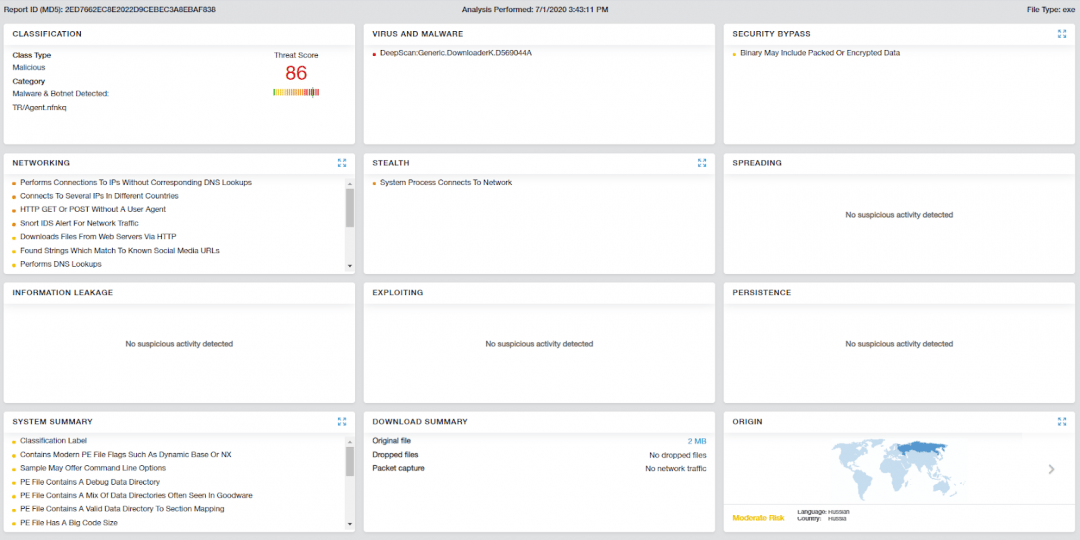The height and width of the screenshot is (540, 1080).
Task: Click the Networking list scroll up arrow
Action: 350,183
